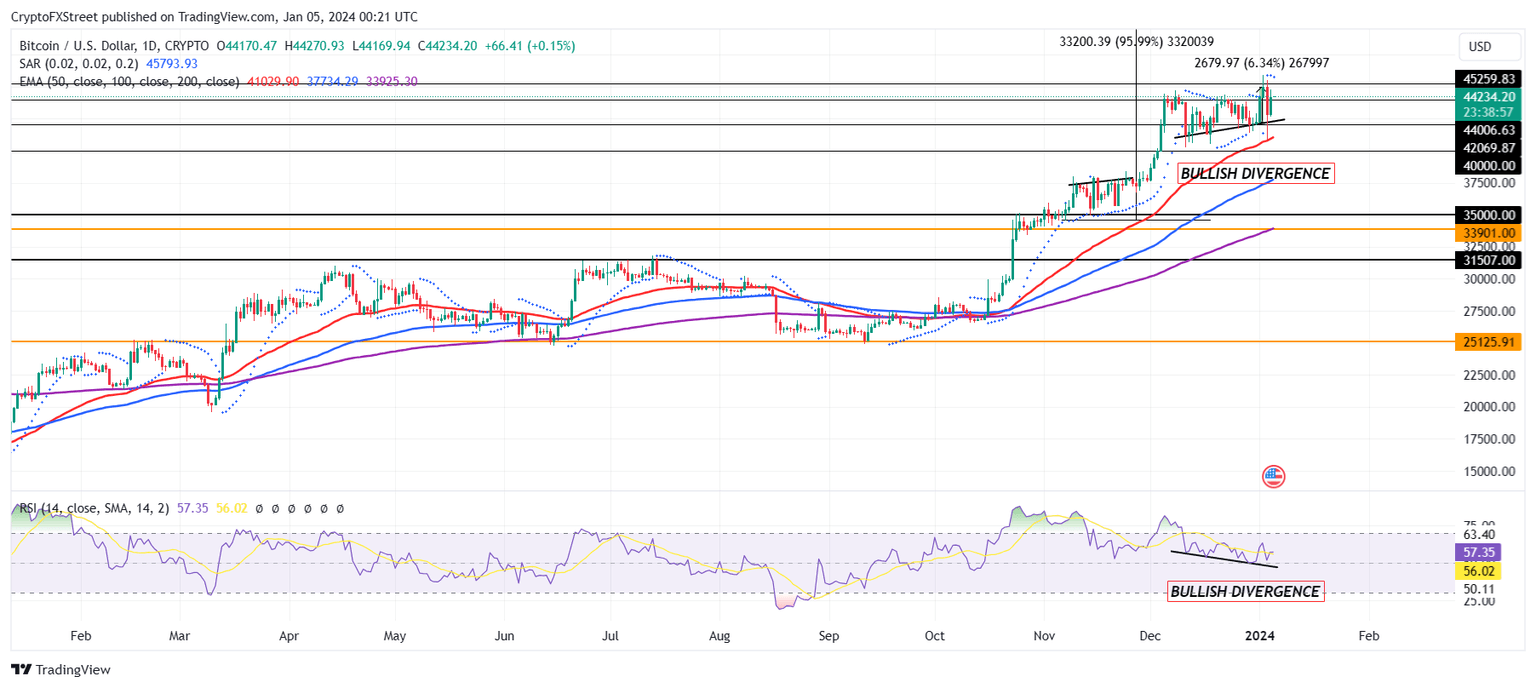Viewport: 1536px width, 688px height.
Task: Click the countdown timer 23:38:57
Action: pos(1487,113)
